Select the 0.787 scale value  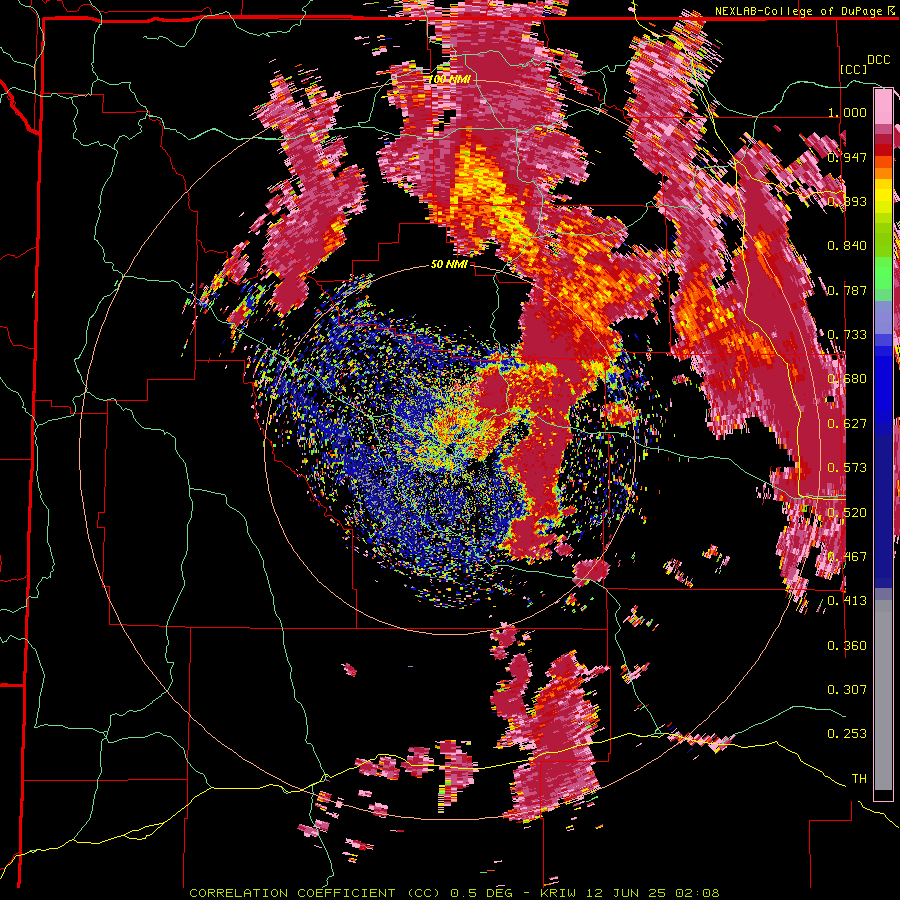click(x=847, y=290)
